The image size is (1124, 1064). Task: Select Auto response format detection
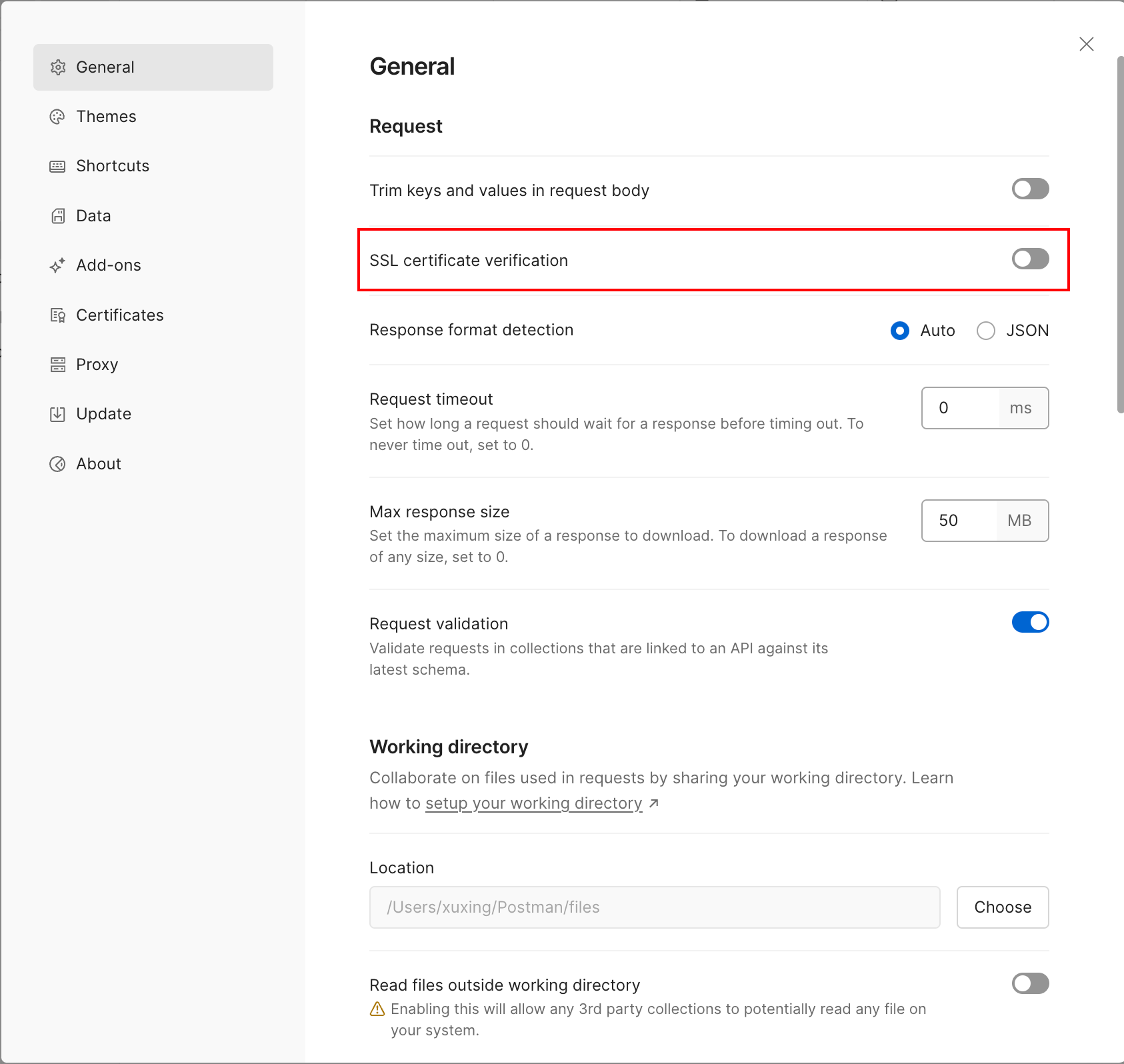[x=900, y=331]
